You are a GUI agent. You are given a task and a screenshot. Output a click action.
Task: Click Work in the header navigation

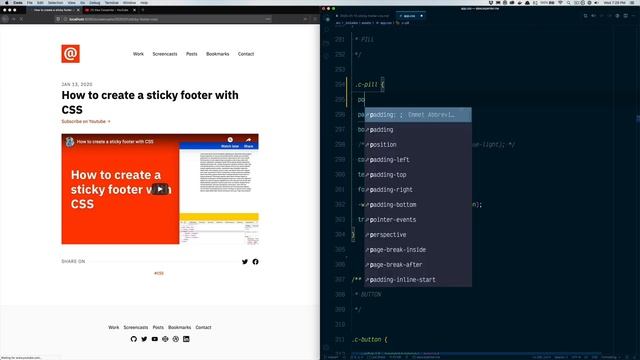pos(138,54)
